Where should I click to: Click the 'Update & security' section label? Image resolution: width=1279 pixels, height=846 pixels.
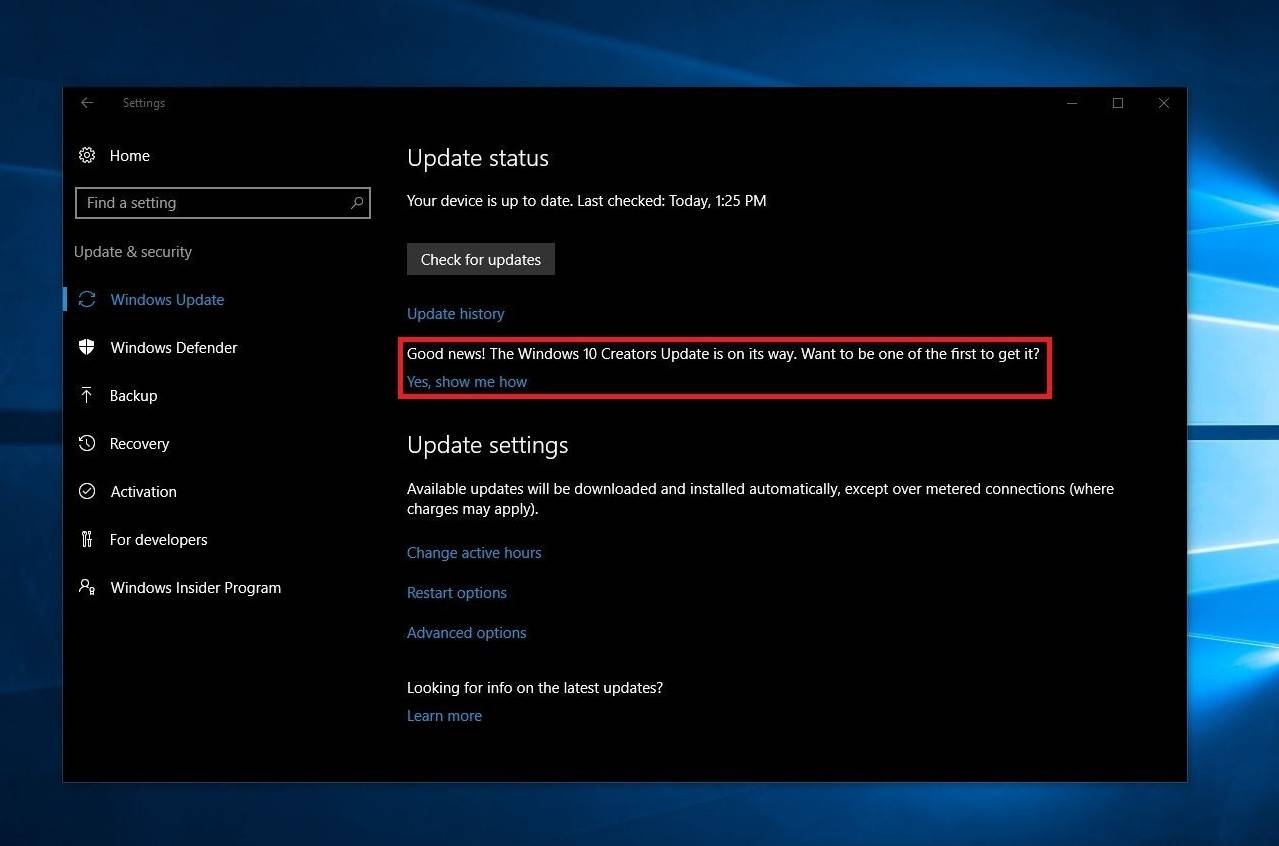click(133, 252)
